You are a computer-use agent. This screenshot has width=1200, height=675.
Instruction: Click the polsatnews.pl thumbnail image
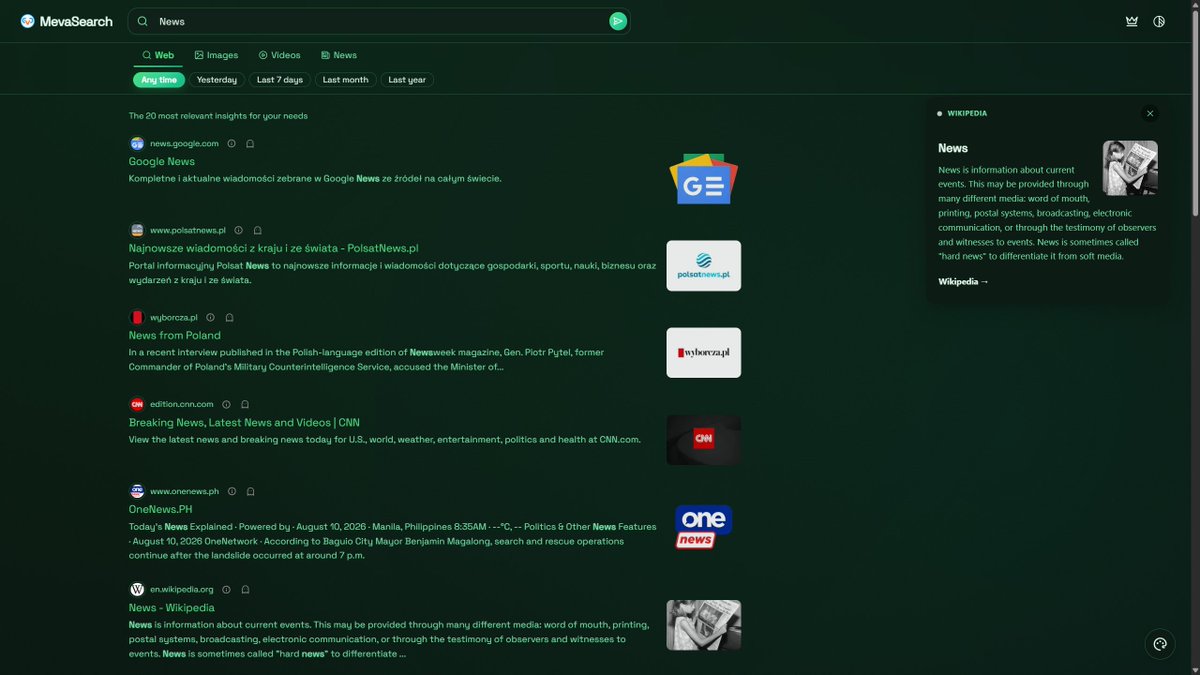click(704, 266)
